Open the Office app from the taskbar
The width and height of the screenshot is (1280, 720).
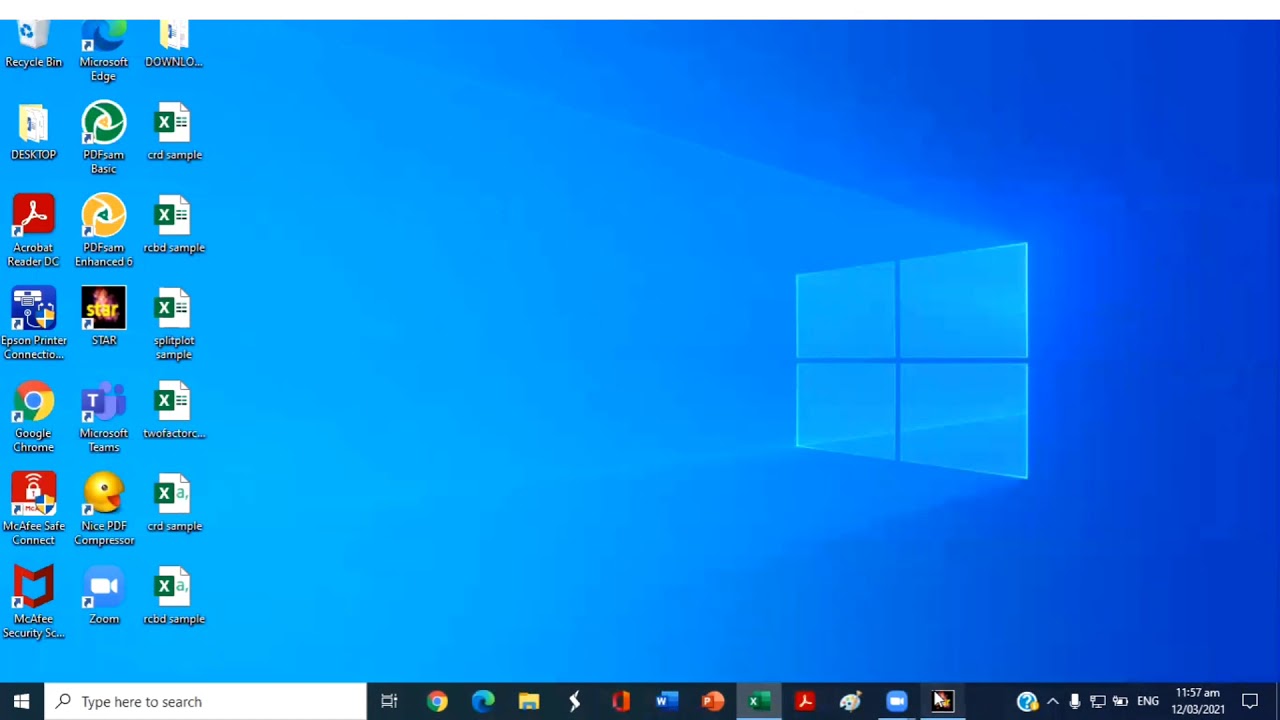[621, 701]
